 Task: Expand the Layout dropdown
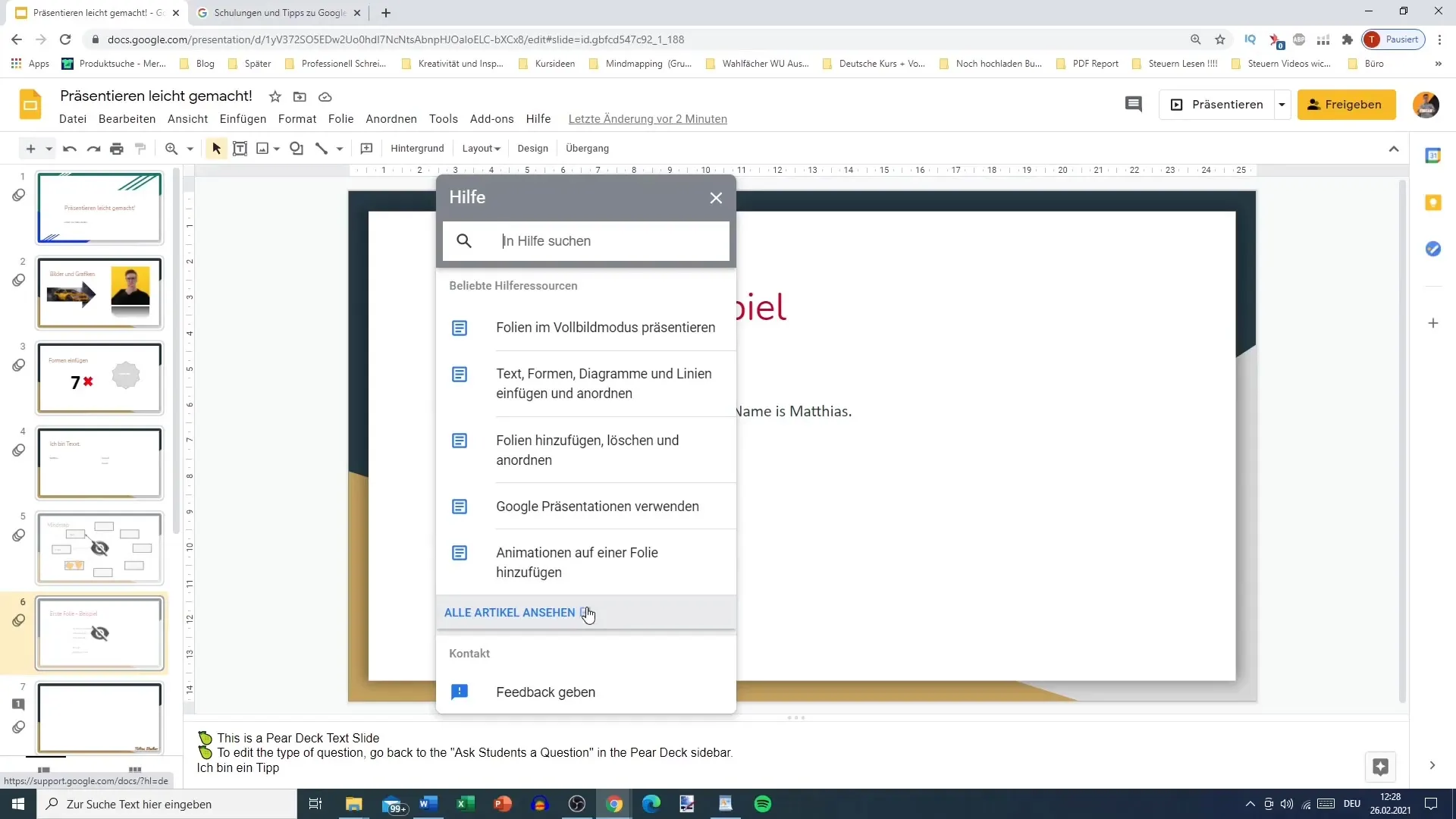click(x=481, y=149)
